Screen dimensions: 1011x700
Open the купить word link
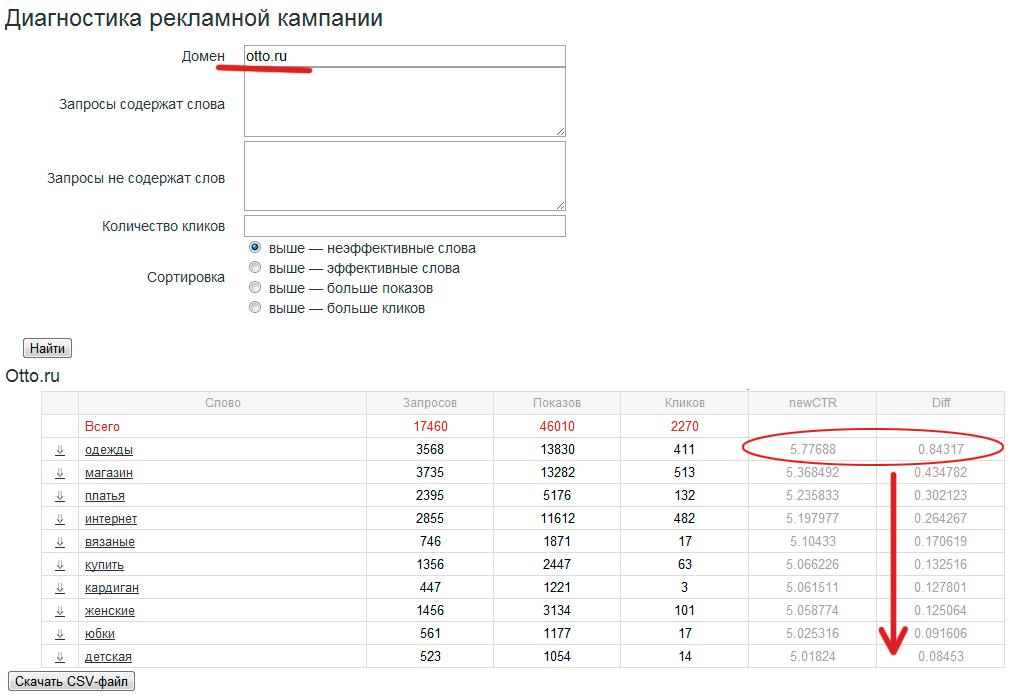(104, 565)
